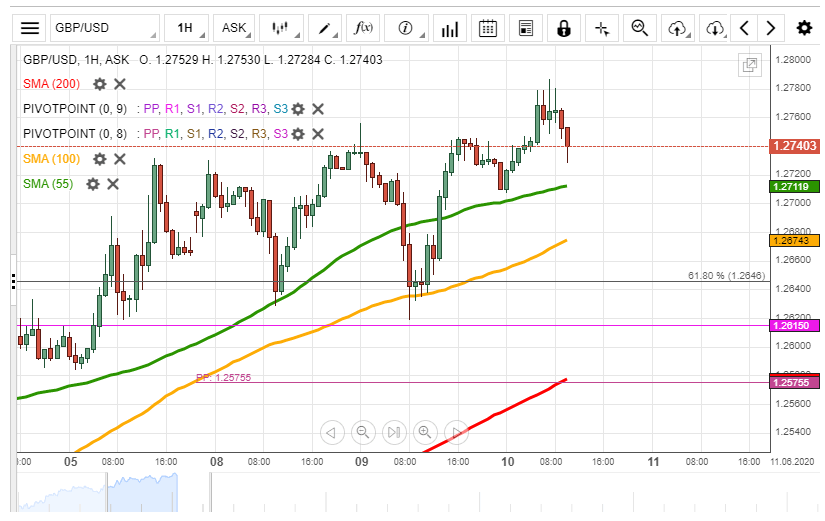The height and width of the screenshot is (521, 825).
Task: Open chart settings gear in toolbar
Action: [x=804, y=28]
